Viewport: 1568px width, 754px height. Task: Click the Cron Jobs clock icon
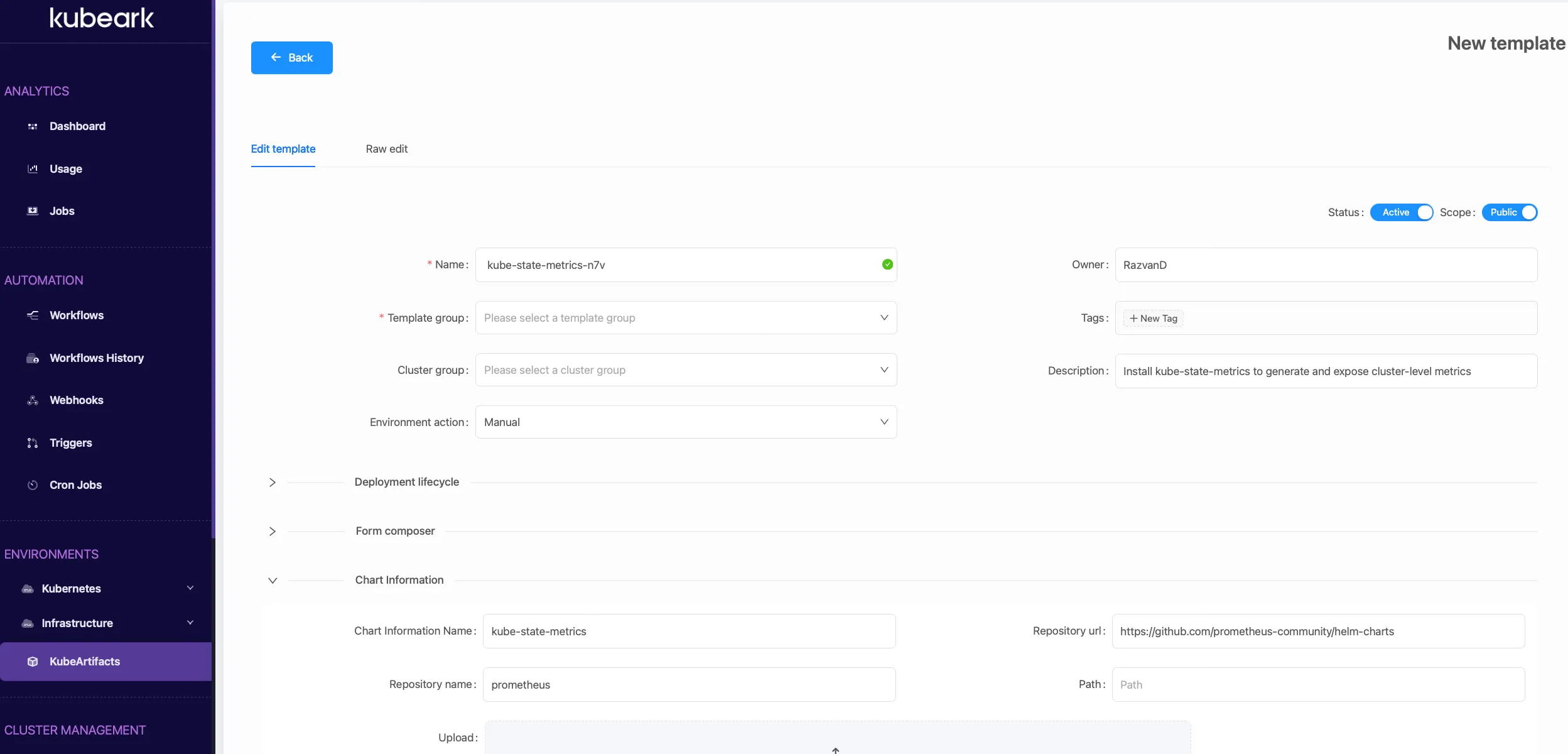pos(33,485)
